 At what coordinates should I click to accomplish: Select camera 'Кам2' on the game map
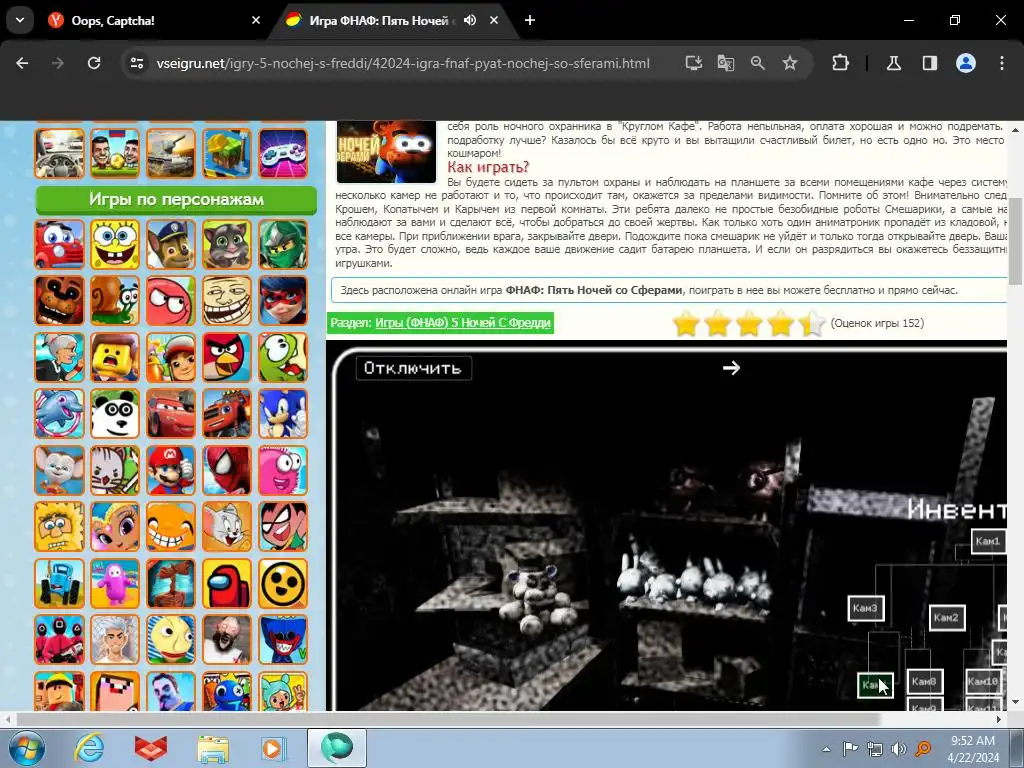[946, 617]
